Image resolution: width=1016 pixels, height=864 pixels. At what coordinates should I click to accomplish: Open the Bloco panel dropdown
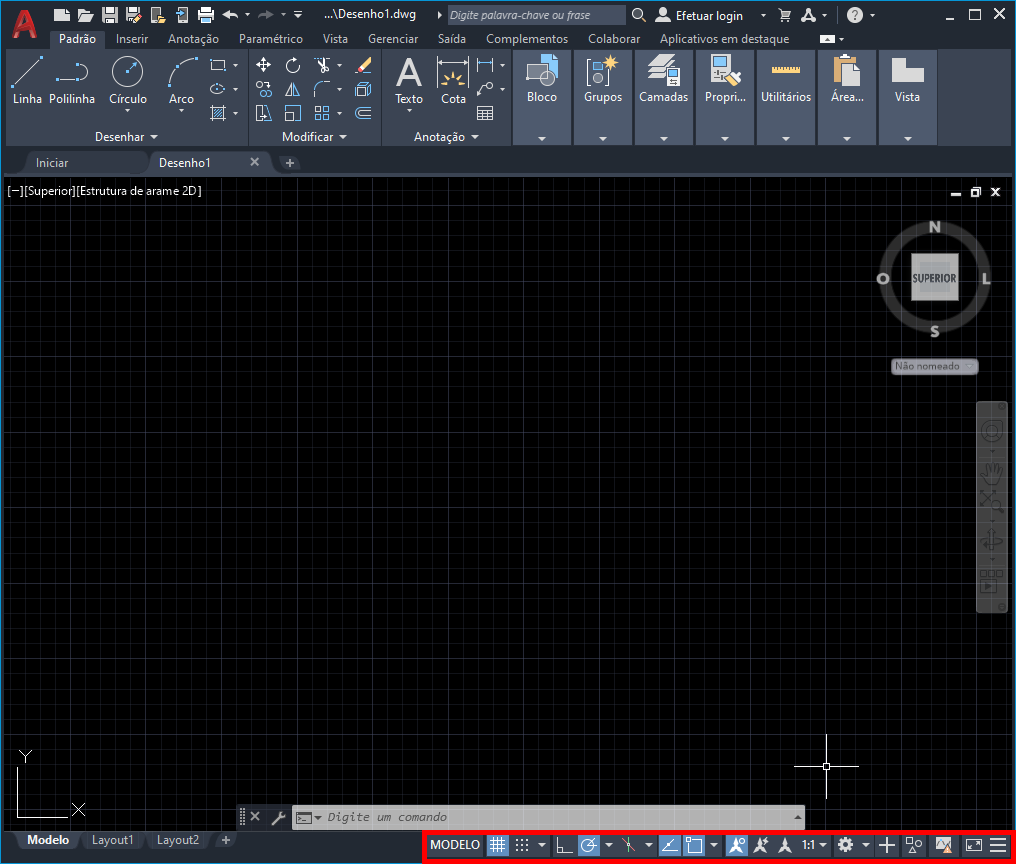click(542, 139)
